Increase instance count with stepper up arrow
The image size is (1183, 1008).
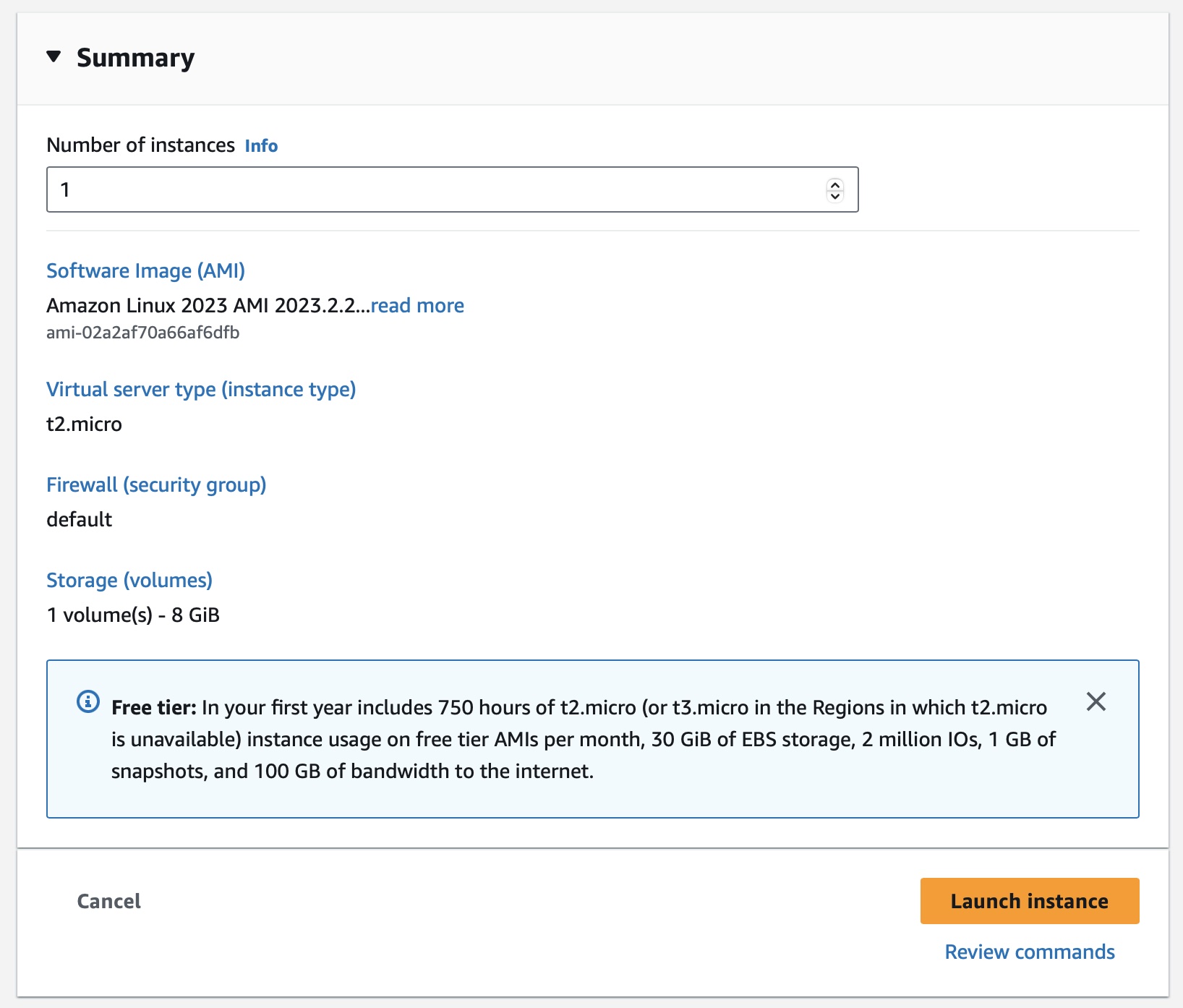pyautogui.click(x=835, y=184)
